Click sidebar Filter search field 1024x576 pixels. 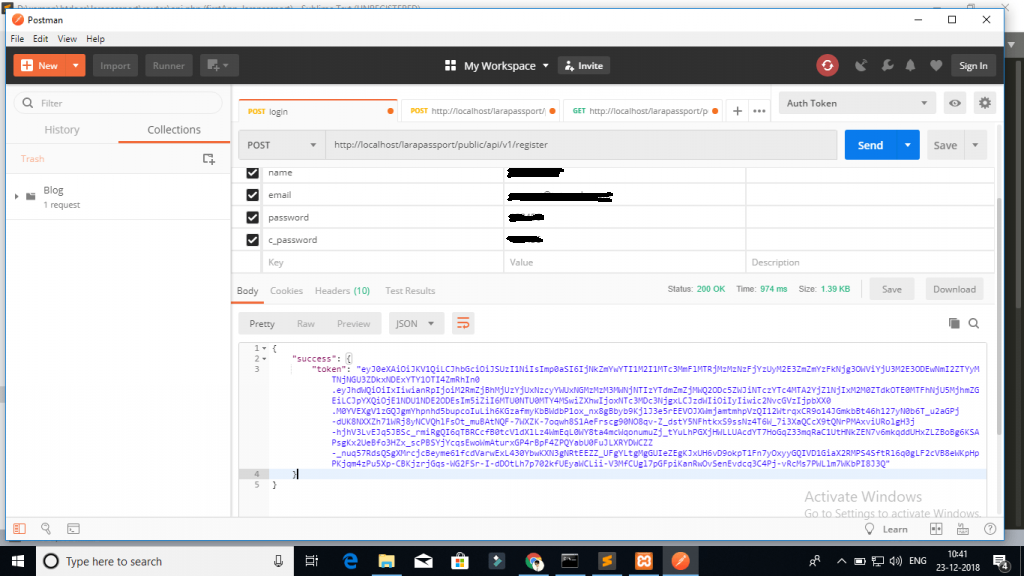(x=118, y=103)
